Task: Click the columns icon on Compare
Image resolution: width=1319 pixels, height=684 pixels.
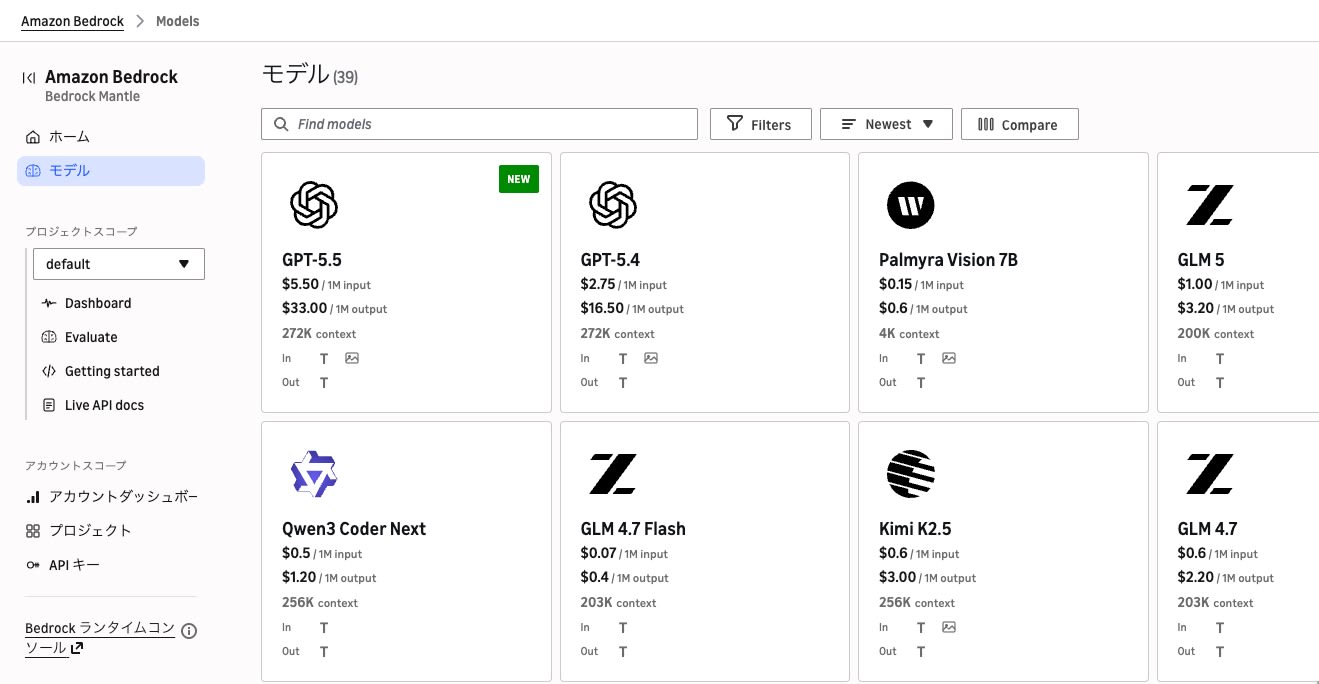Action: (986, 124)
